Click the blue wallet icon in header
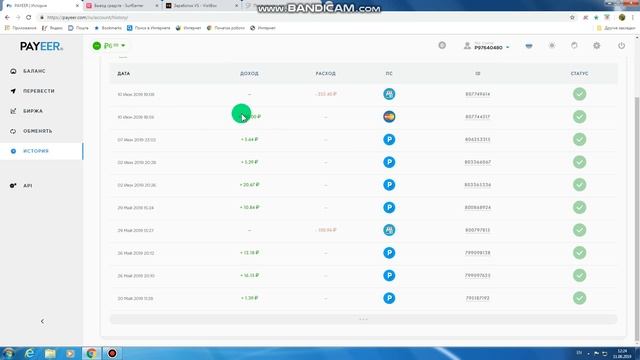The width and height of the screenshot is (640, 360). (529, 46)
